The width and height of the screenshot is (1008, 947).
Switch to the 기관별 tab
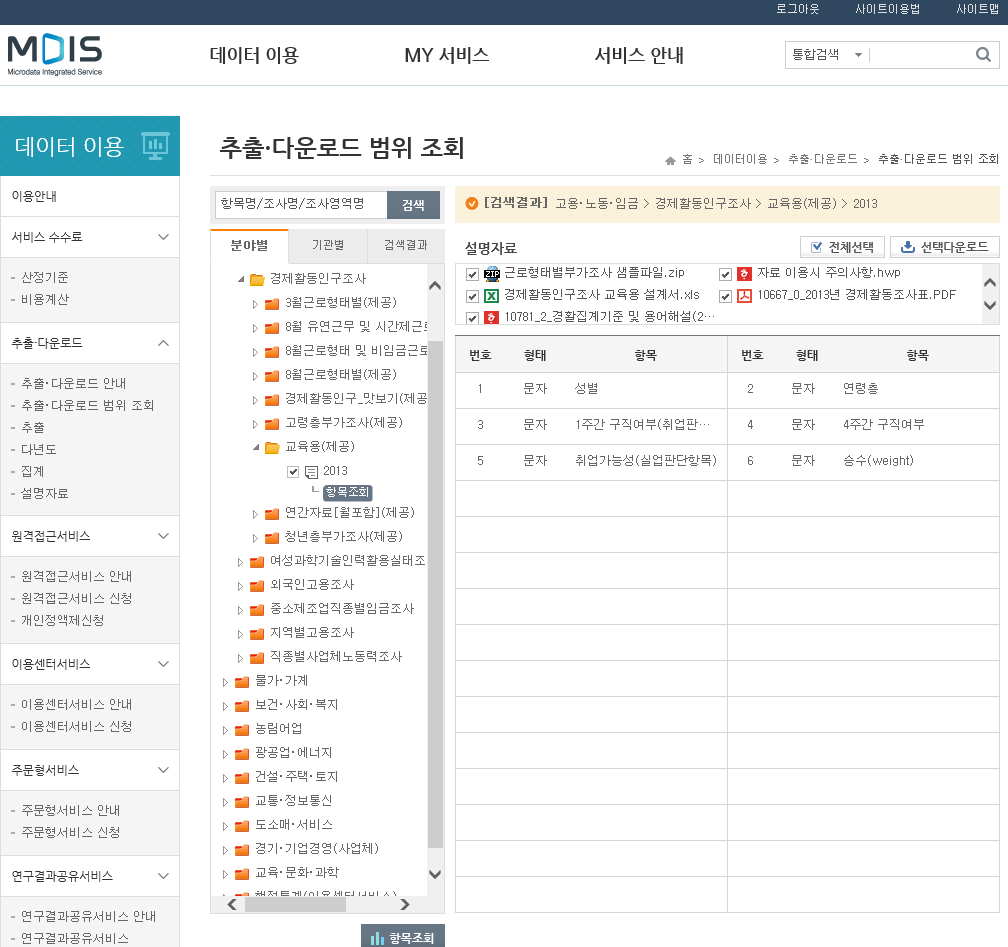[x=327, y=245]
